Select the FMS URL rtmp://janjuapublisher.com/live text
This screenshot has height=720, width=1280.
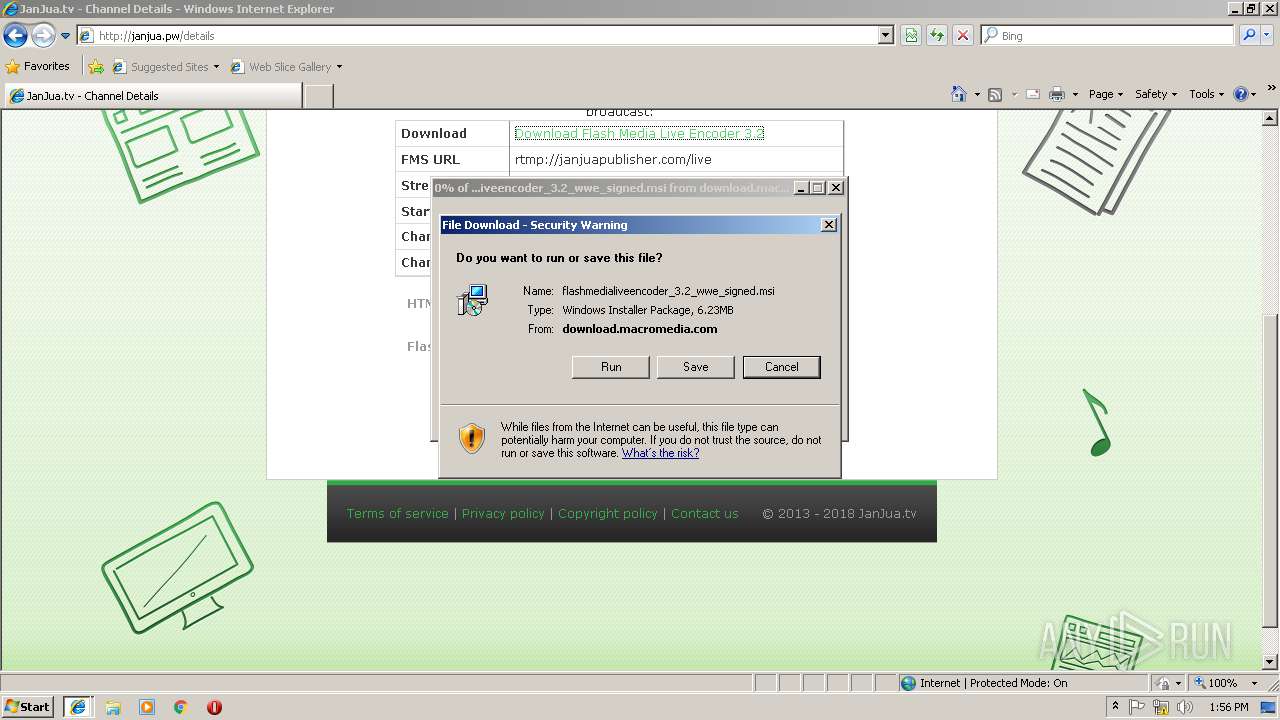point(613,159)
